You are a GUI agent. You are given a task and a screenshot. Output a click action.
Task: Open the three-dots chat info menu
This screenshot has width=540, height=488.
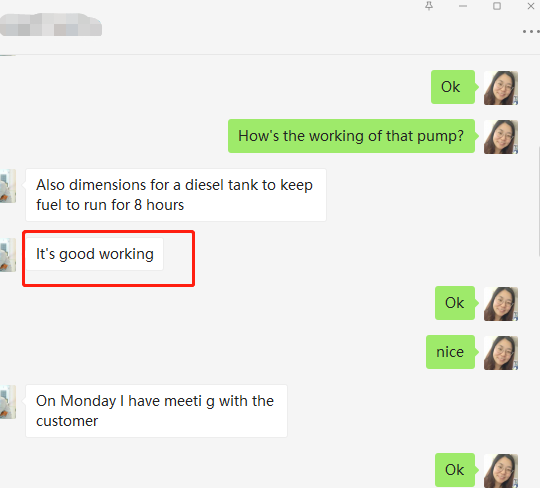[x=531, y=31]
